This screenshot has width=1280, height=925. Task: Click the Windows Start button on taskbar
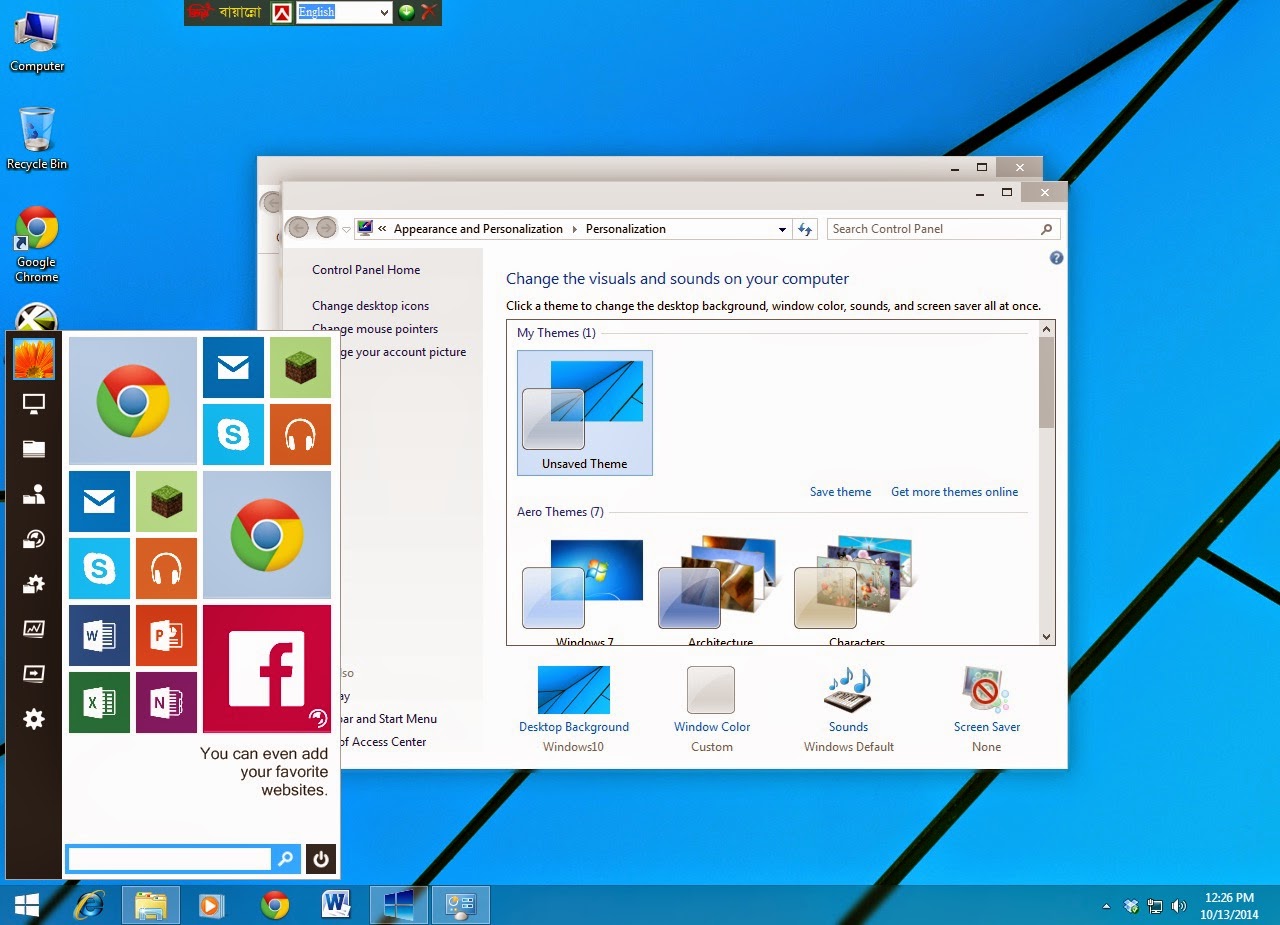pyautogui.click(x=26, y=905)
